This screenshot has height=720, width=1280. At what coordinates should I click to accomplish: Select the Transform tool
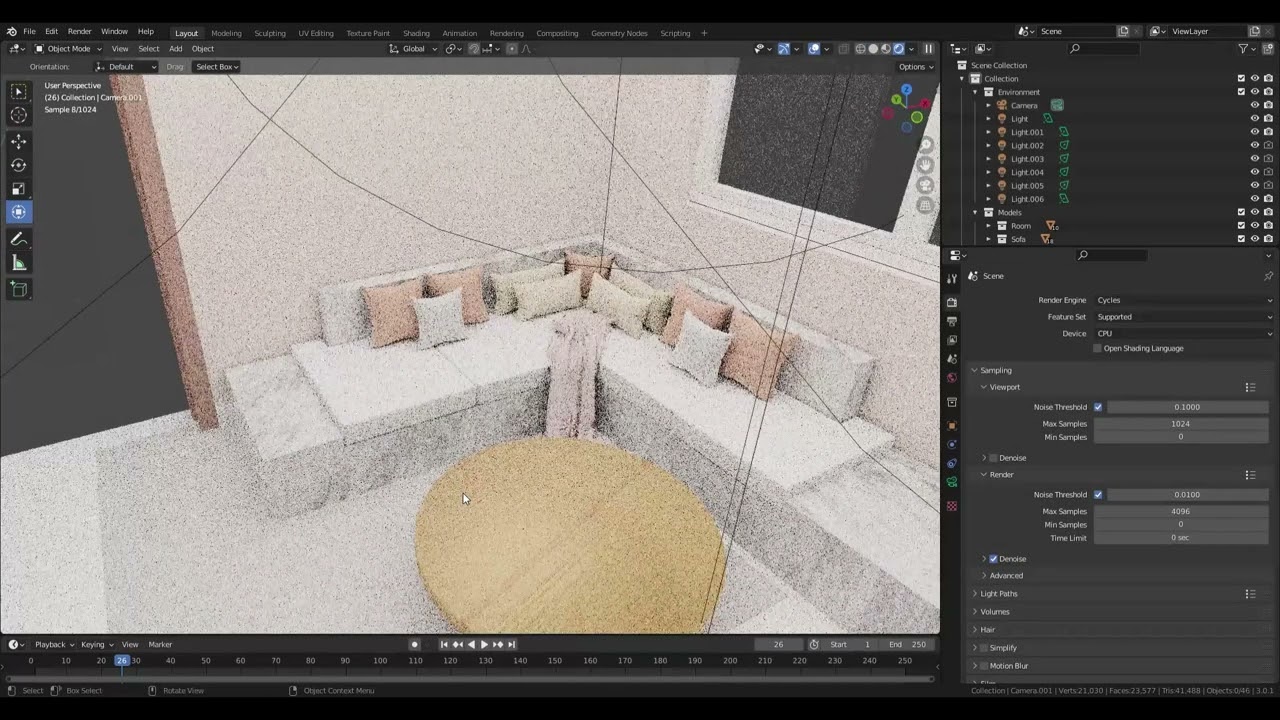click(x=19, y=212)
